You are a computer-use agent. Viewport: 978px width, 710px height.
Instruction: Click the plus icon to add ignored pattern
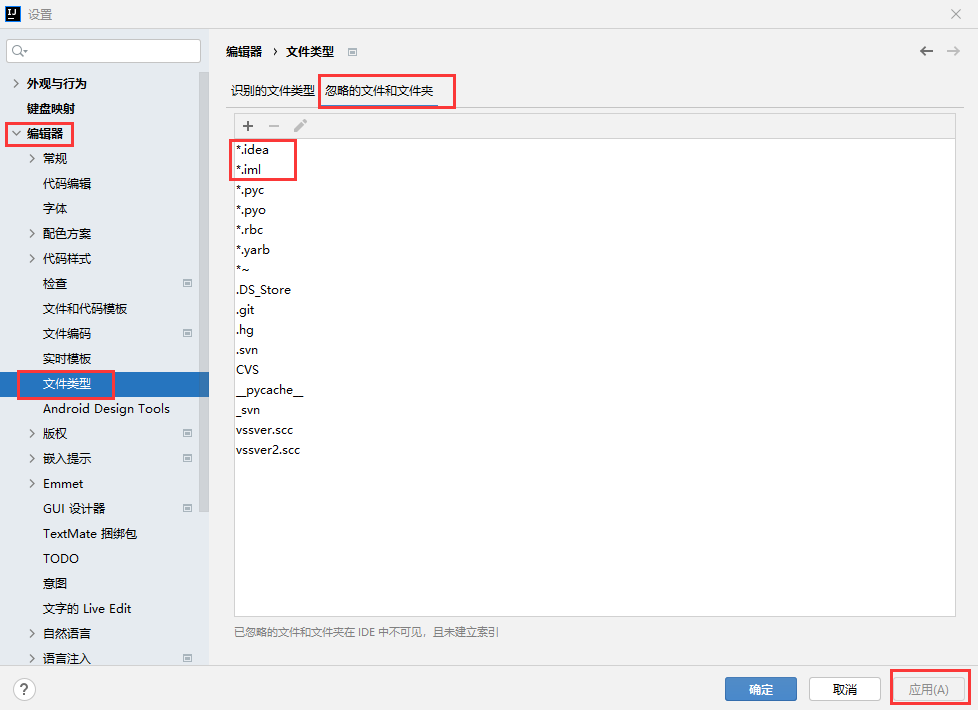tap(248, 126)
